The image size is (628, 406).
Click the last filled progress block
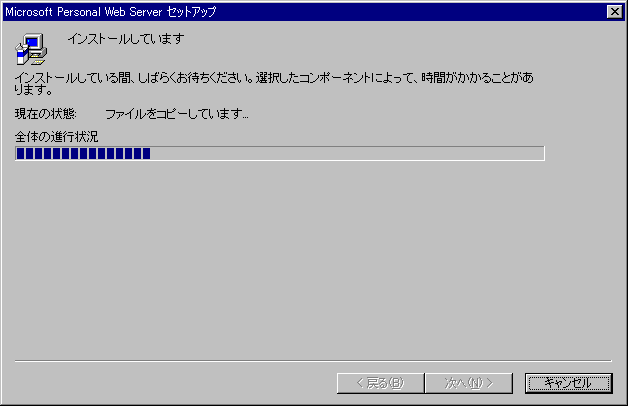[x=147, y=153]
